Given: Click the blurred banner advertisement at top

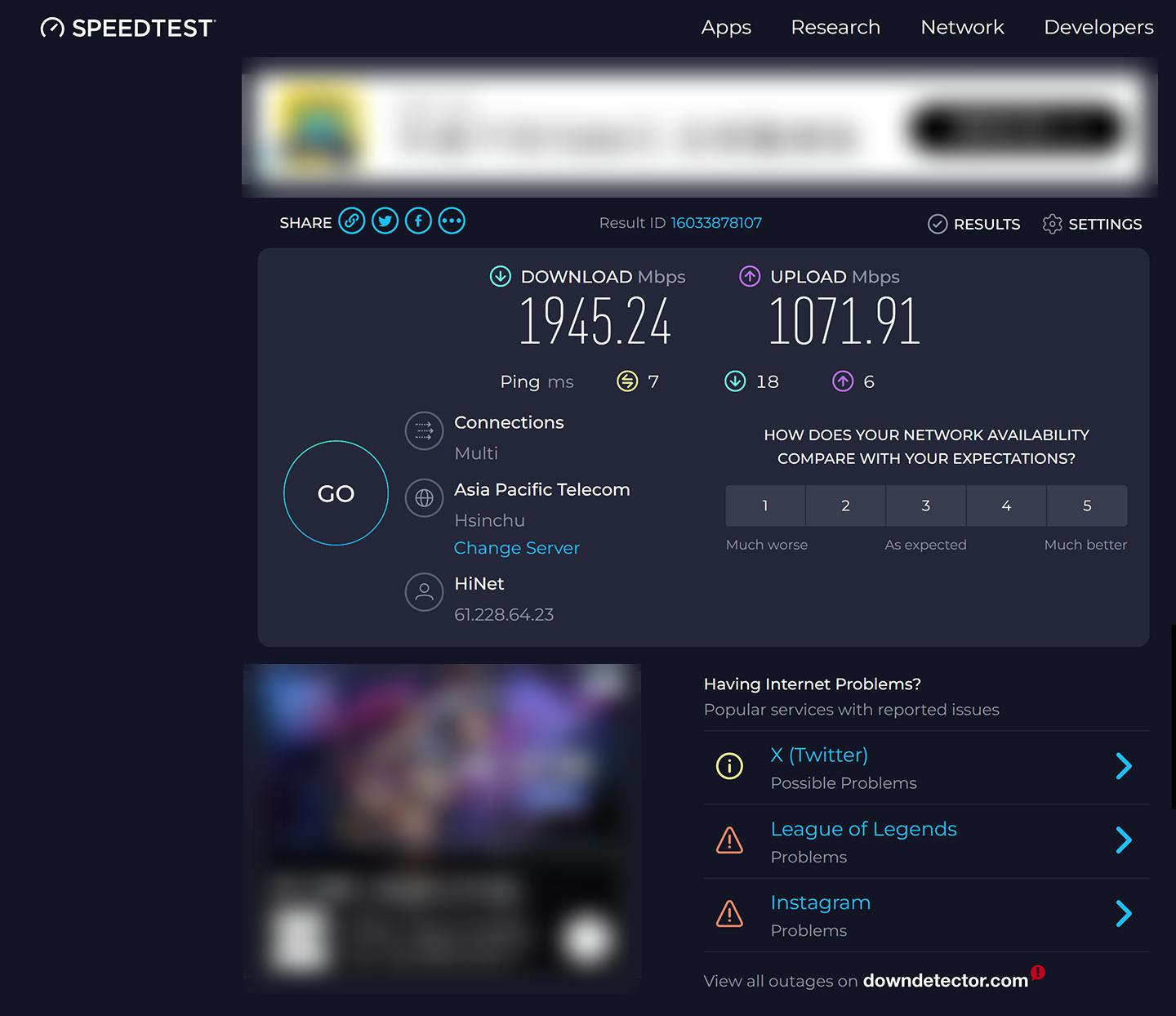Looking at the screenshot, I should (x=700, y=127).
